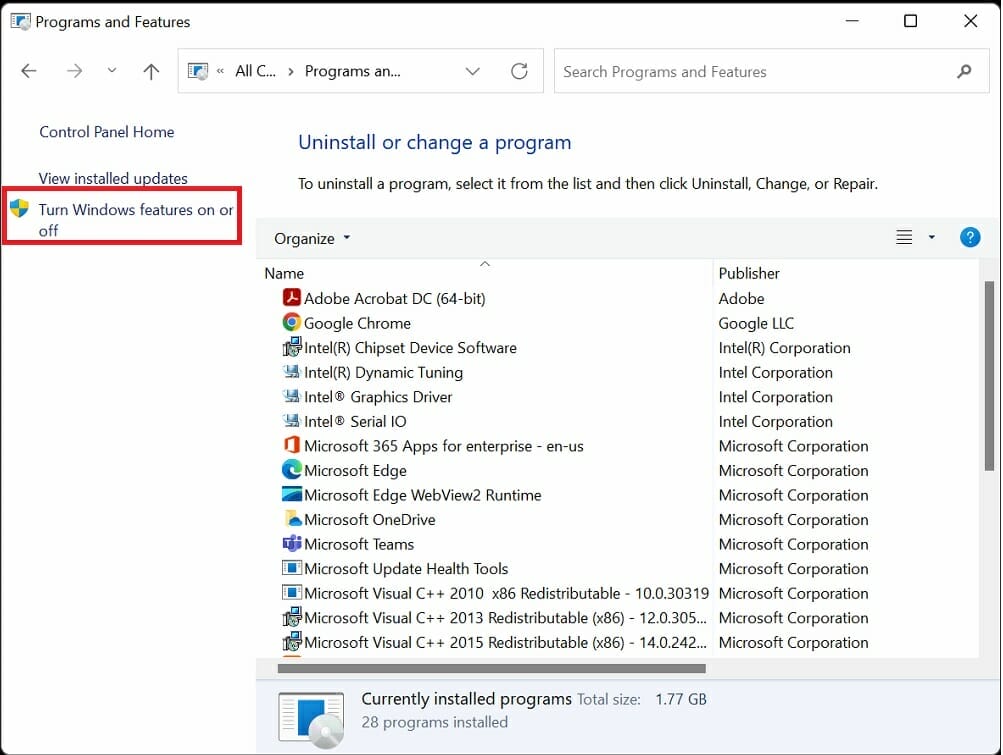The height and width of the screenshot is (755, 1003).
Task: Click the Forward navigation arrow
Action: tap(74, 71)
